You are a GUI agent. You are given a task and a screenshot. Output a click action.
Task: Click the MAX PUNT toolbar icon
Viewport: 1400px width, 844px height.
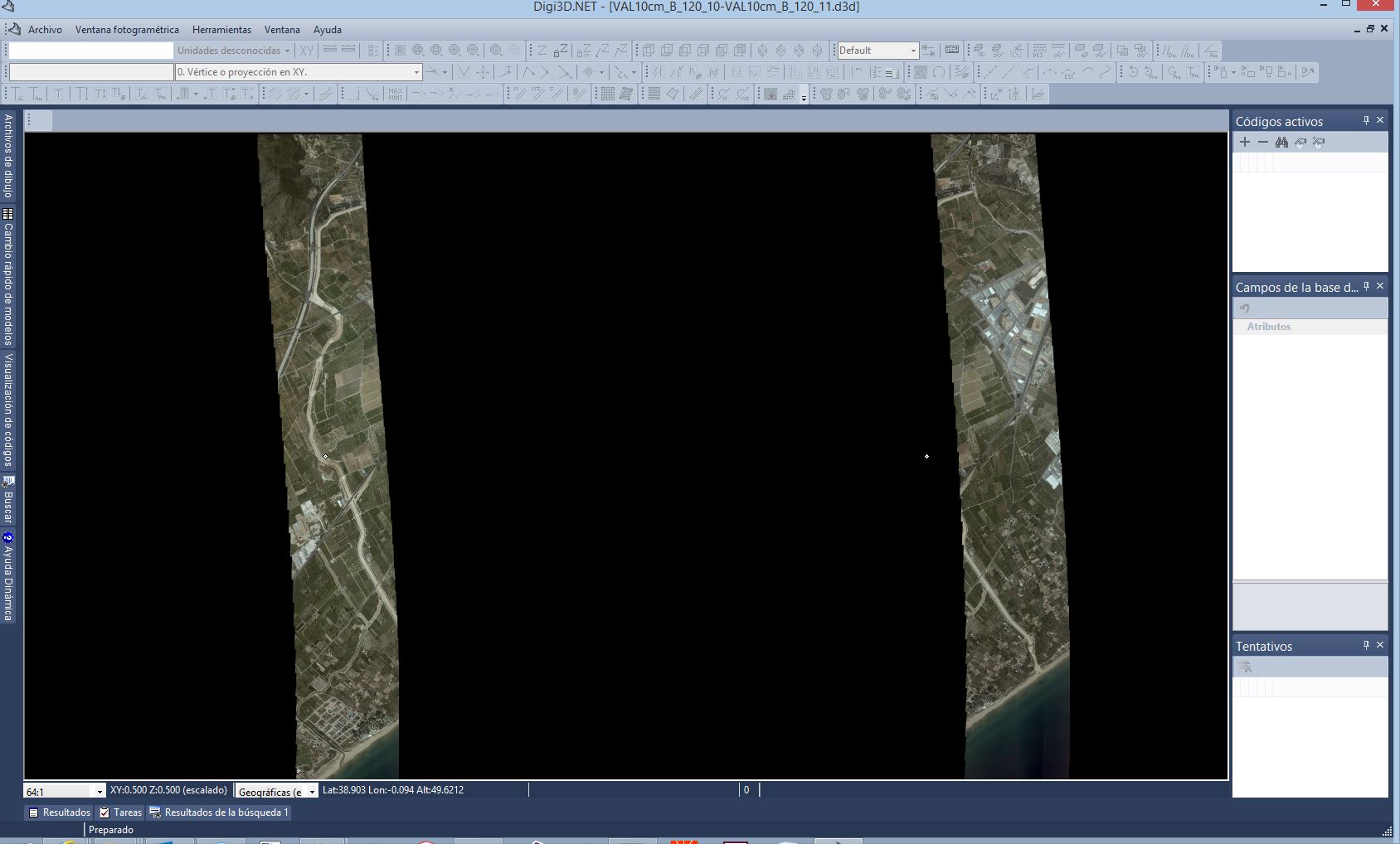coord(396,95)
